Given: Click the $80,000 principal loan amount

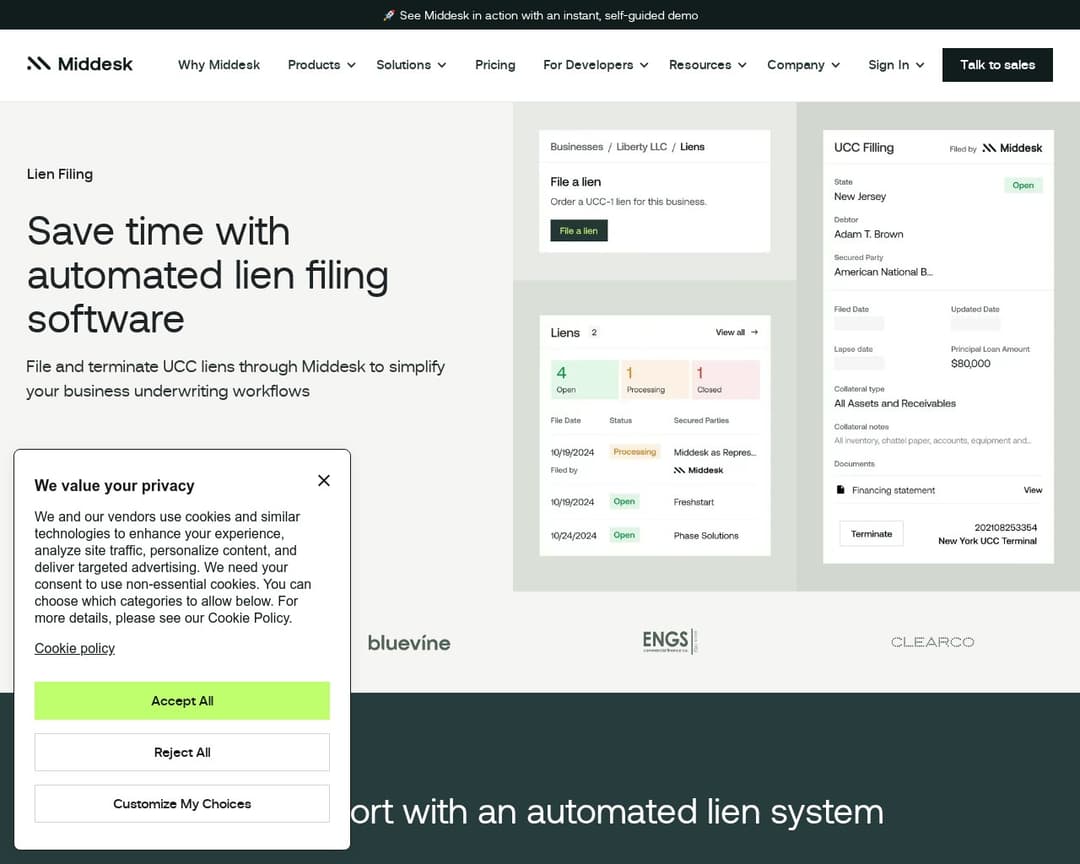Looking at the screenshot, I should (x=970, y=364).
